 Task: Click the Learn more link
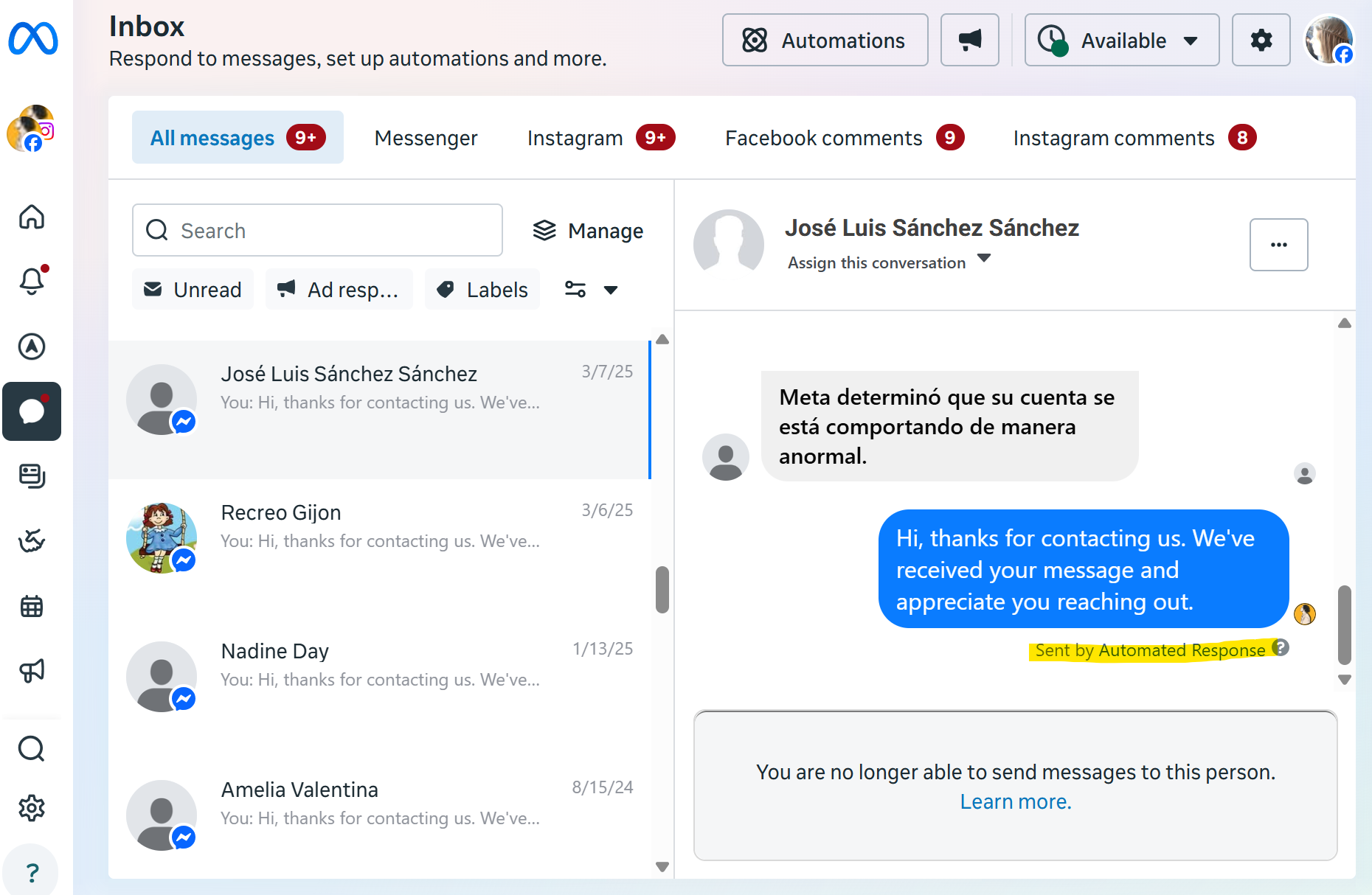(1015, 801)
